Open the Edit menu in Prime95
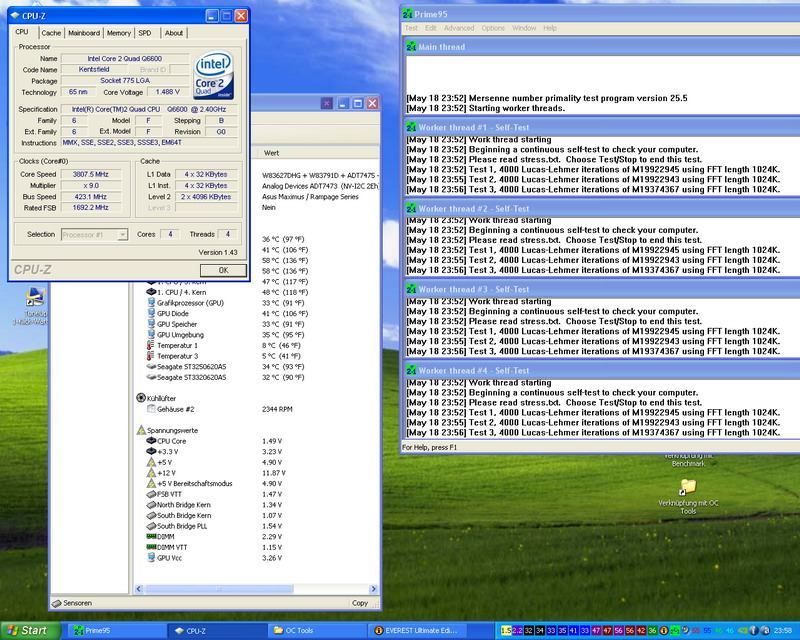The image size is (800, 640). pos(431,28)
